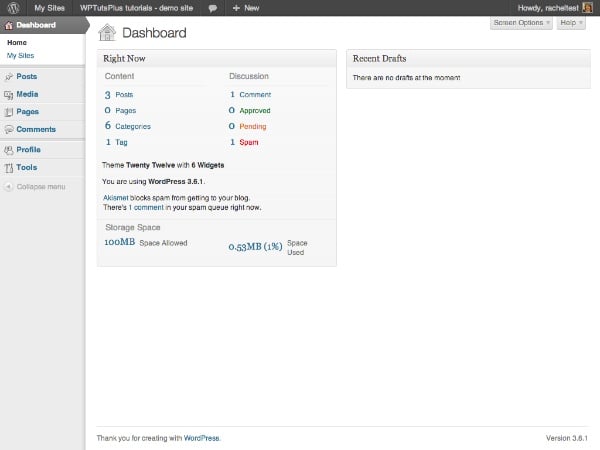
Task: Click the Tools icon in sidebar
Action: point(9,168)
